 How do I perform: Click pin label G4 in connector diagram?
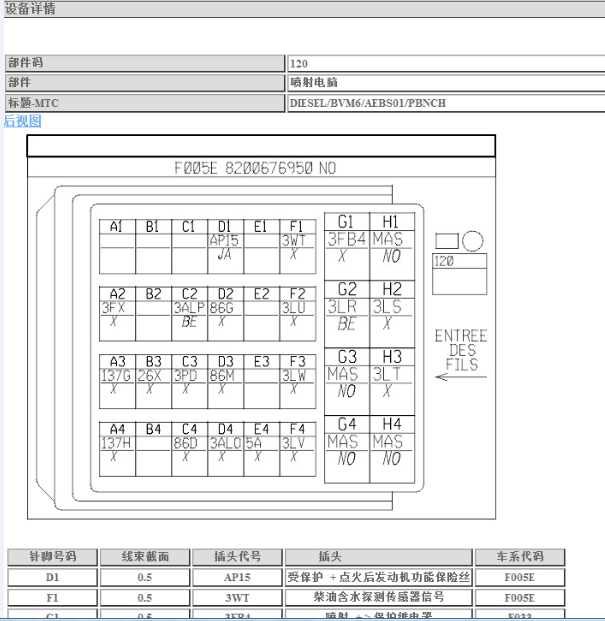tap(347, 425)
